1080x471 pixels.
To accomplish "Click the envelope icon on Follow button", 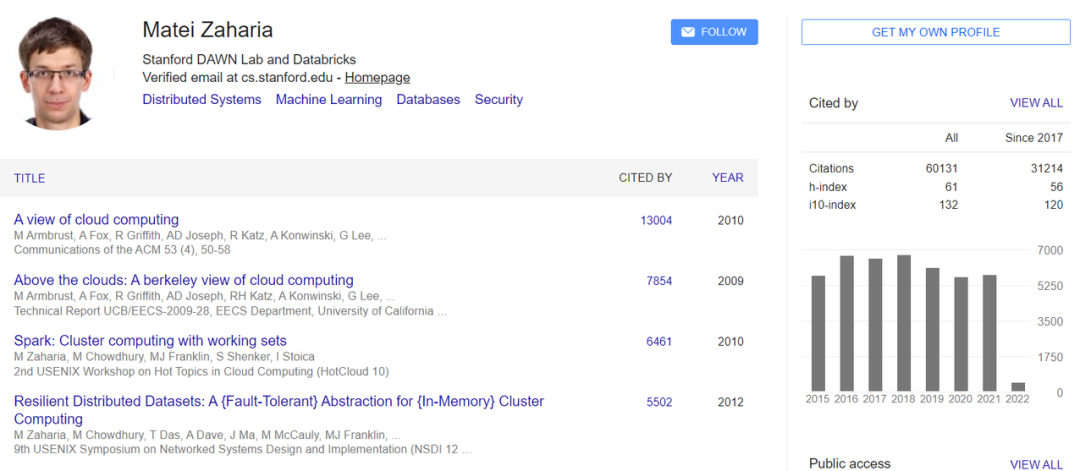I will coord(688,32).
